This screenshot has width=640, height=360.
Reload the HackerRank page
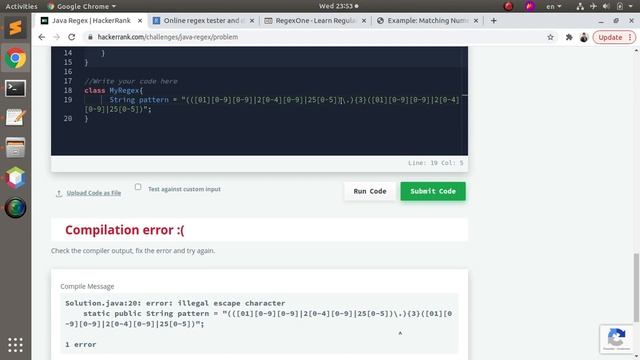[x=72, y=37]
